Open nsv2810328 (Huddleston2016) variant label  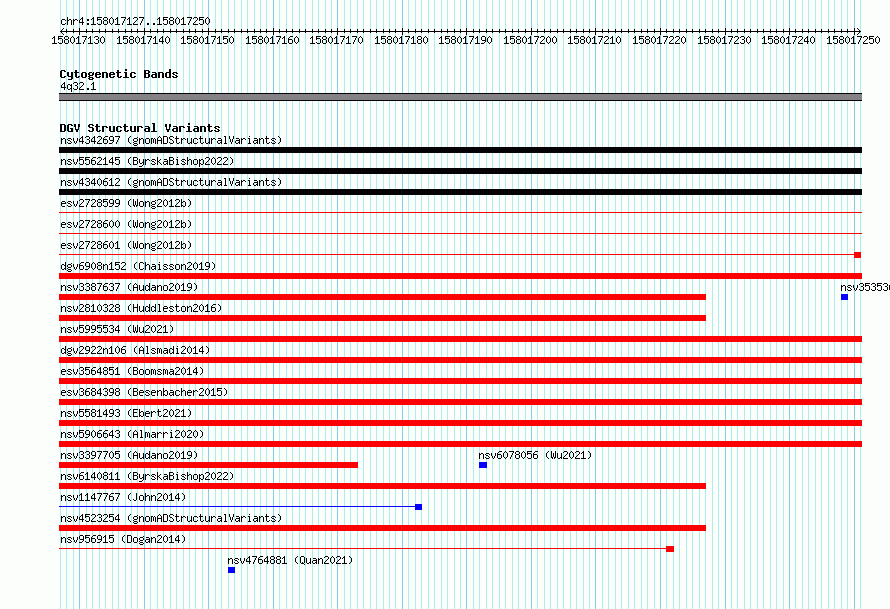[x=141, y=308]
